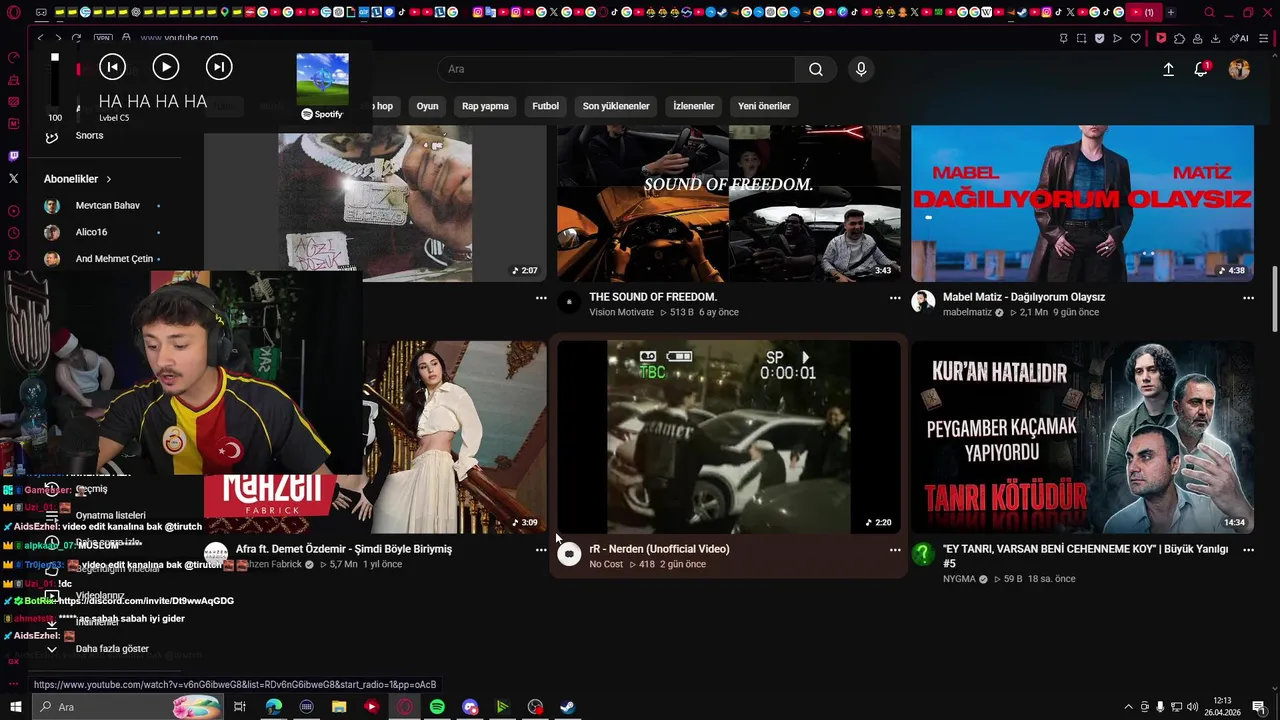The image size is (1280, 720).
Task: Reload the page with refresh icon
Action: point(76,38)
